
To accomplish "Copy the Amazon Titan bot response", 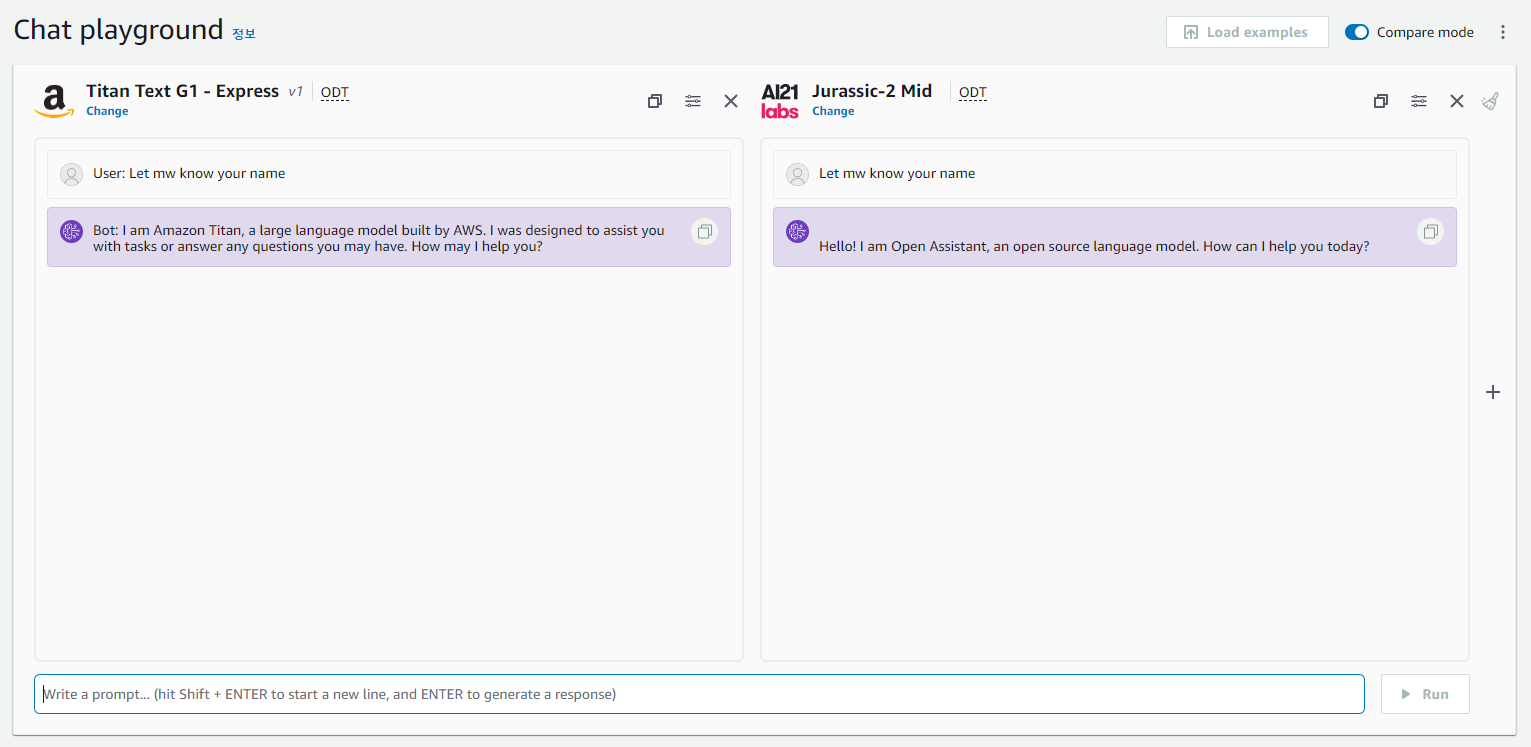I will [x=705, y=232].
